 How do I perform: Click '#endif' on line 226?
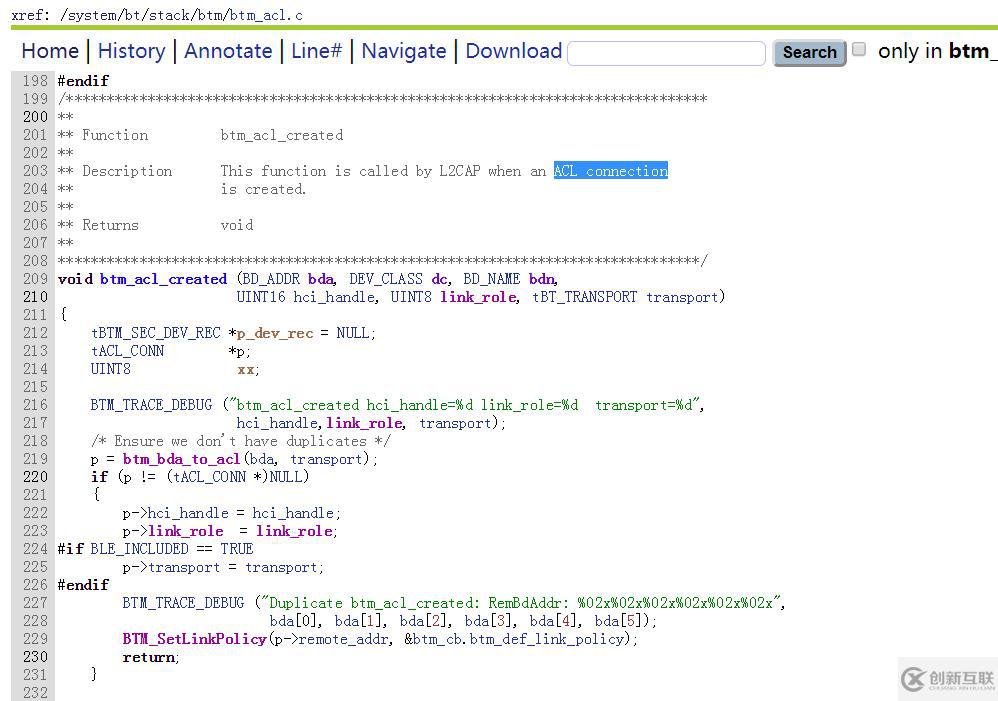83,584
